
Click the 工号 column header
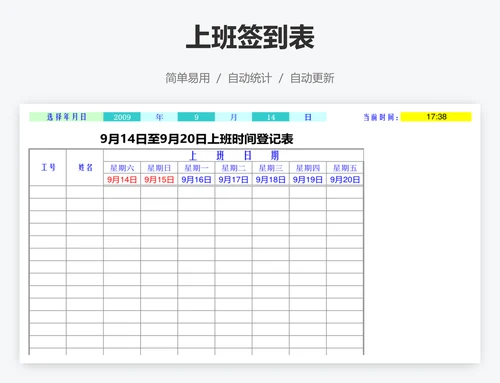(x=48, y=167)
